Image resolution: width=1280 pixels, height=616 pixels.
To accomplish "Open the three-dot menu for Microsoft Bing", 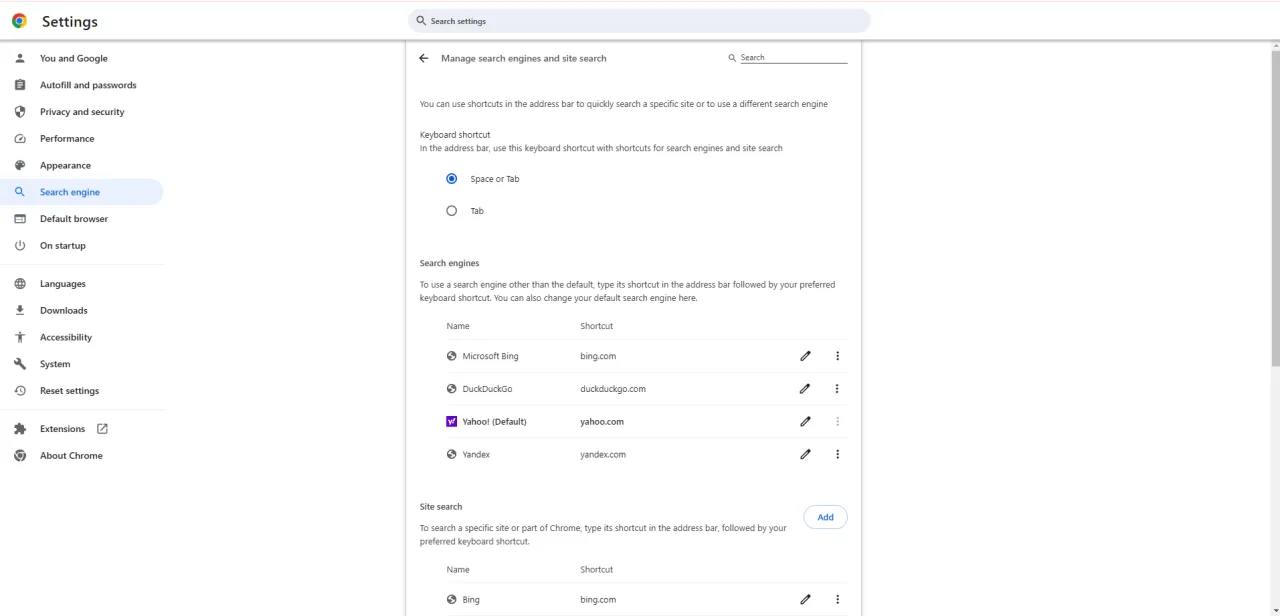I will point(837,355).
